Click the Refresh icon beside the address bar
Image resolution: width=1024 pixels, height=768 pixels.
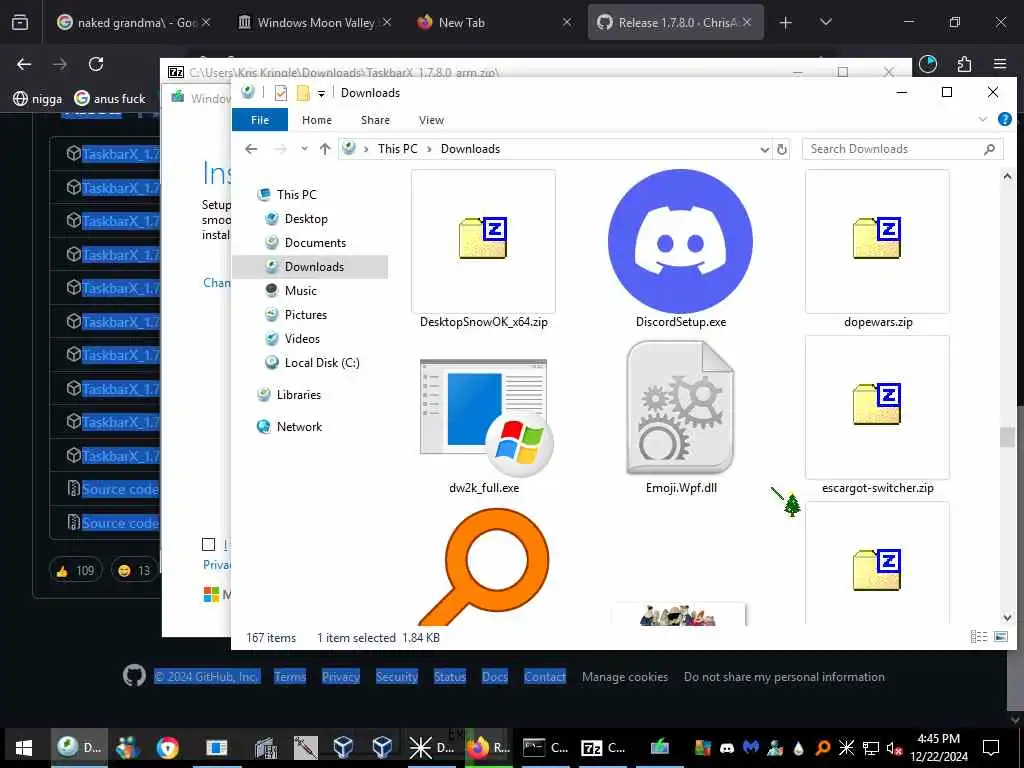[782, 149]
